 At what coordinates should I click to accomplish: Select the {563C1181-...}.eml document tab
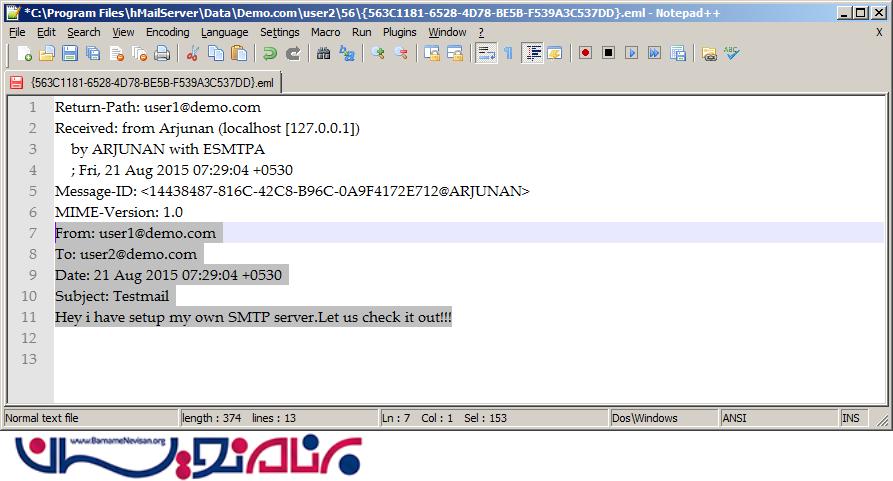143,83
